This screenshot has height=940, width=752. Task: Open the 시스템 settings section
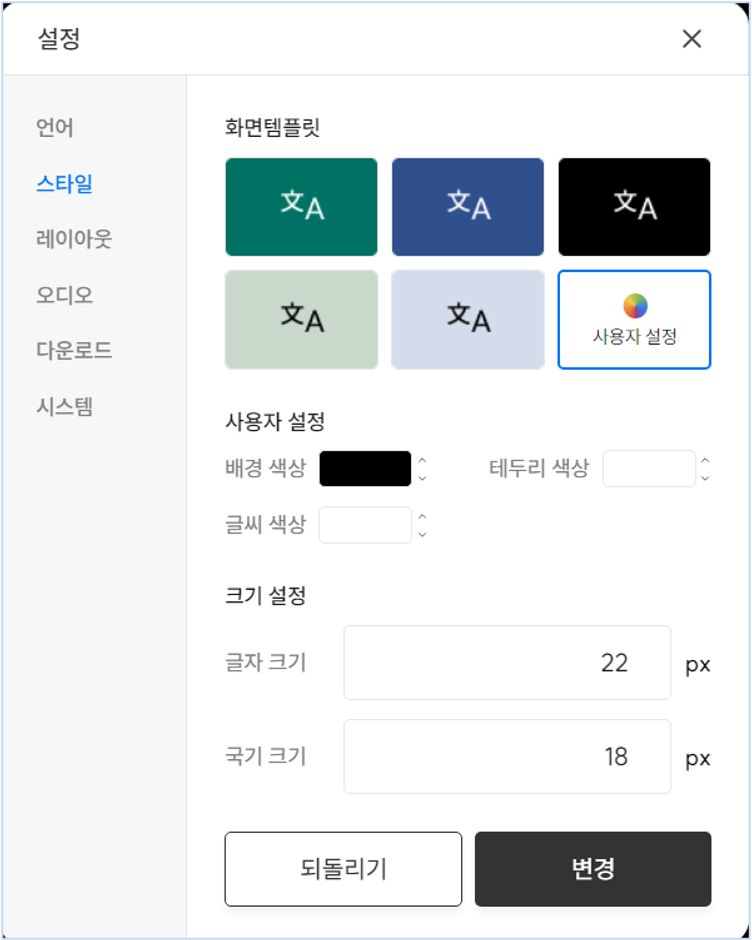click(x=64, y=407)
